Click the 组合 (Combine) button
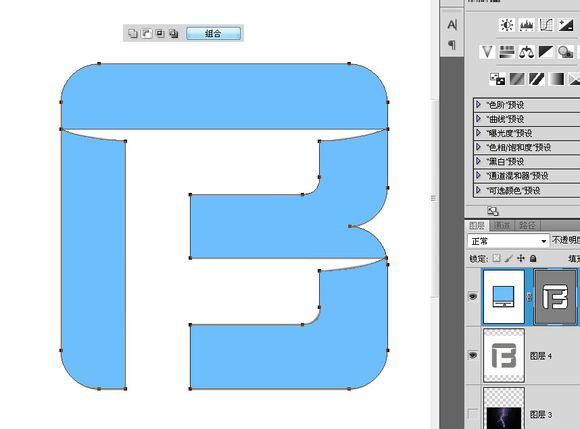 (x=213, y=33)
